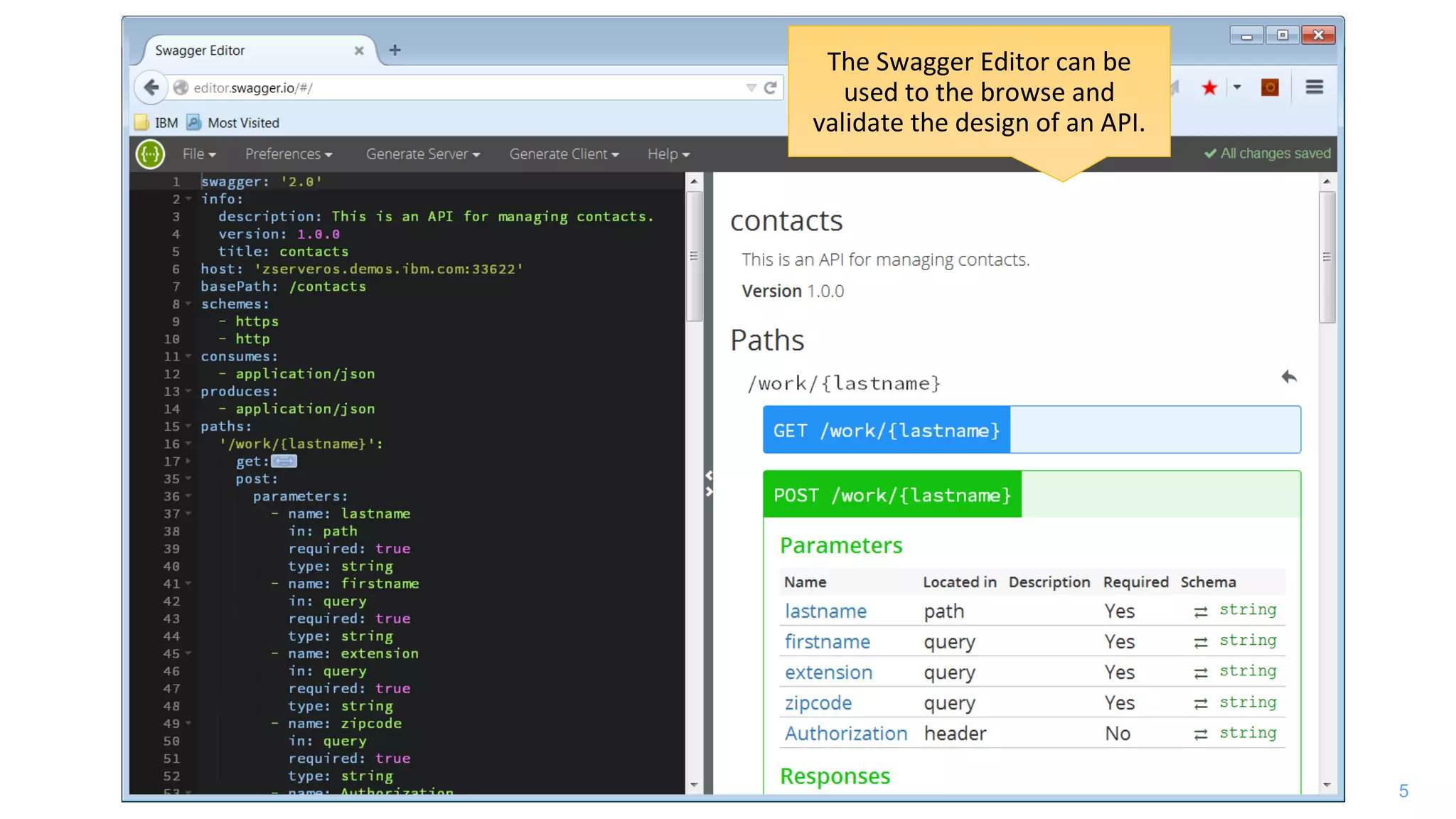1456x819 pixels.
Task: Collapse the produces block at line 13
Action: click(x=188, y=391)
